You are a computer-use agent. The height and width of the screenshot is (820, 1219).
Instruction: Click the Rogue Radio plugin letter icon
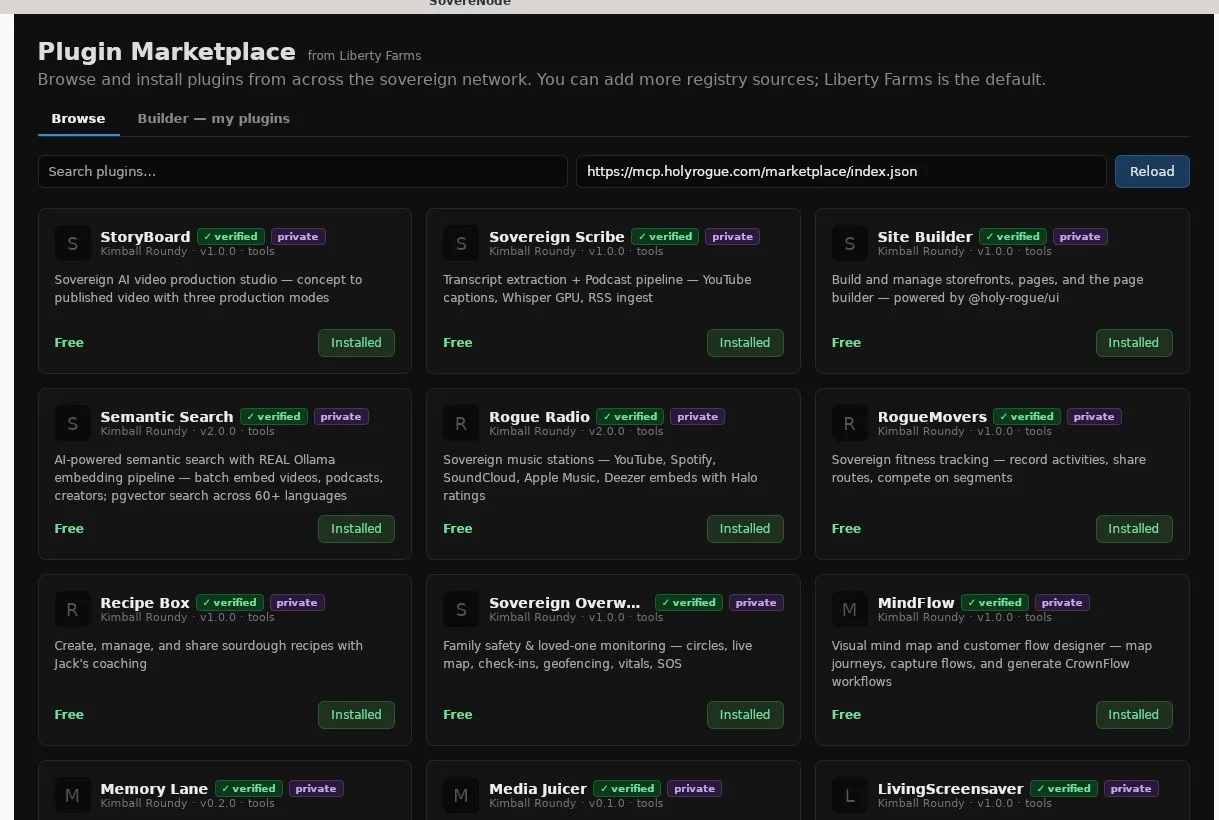coord(461,423)
